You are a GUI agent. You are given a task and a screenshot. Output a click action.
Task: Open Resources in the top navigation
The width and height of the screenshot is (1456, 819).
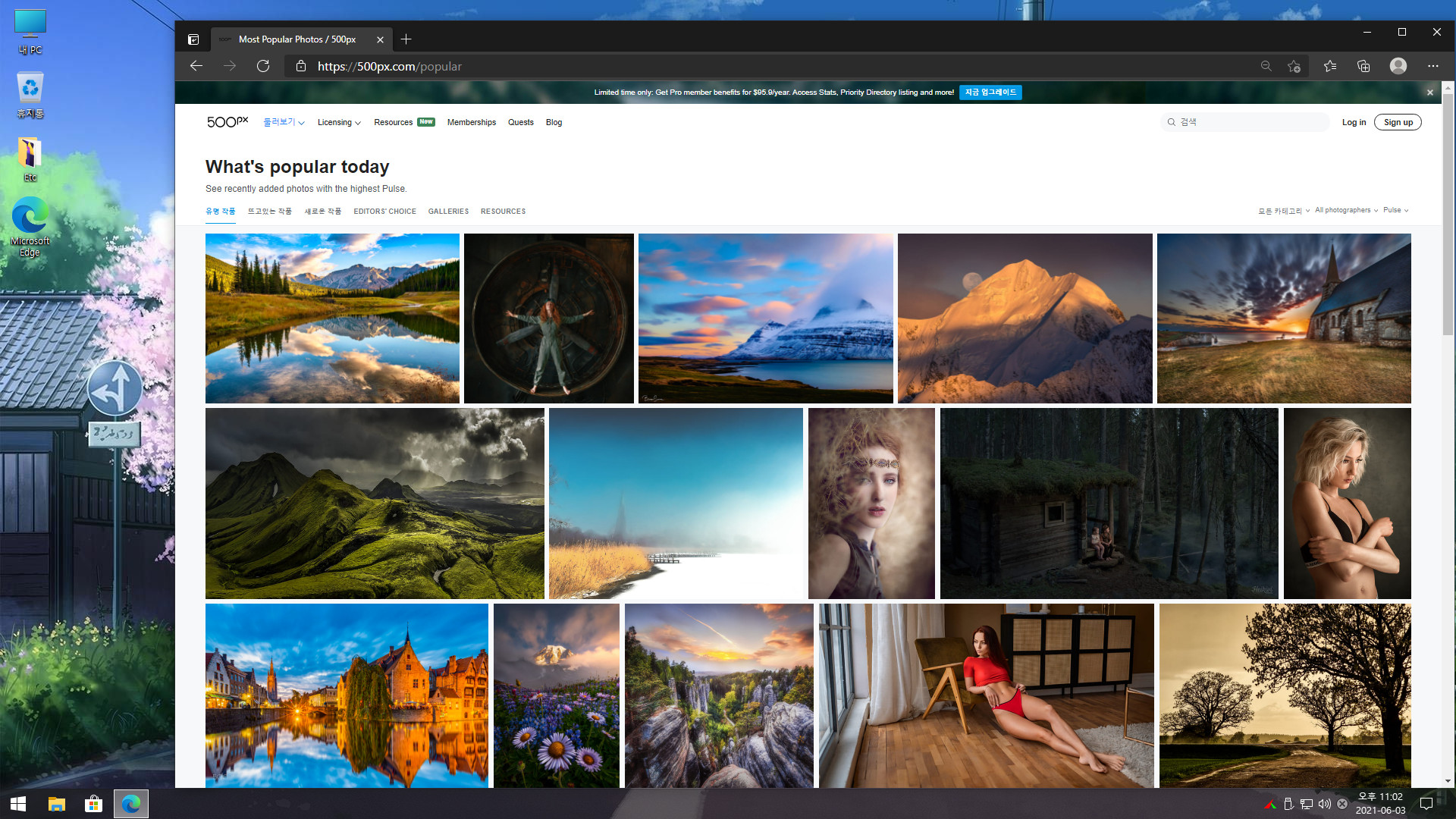pyautogui.click(x=403, y=122)
